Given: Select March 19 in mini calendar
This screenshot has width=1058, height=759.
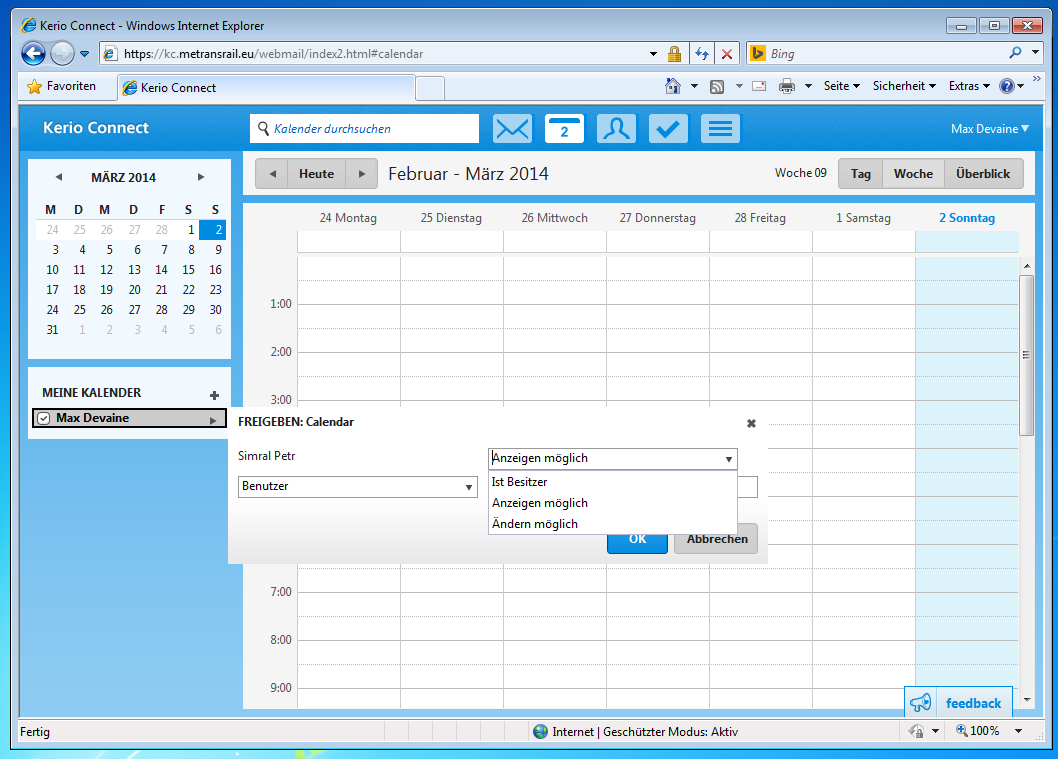Looking at the screenshot, I should [x=107, y=290].
